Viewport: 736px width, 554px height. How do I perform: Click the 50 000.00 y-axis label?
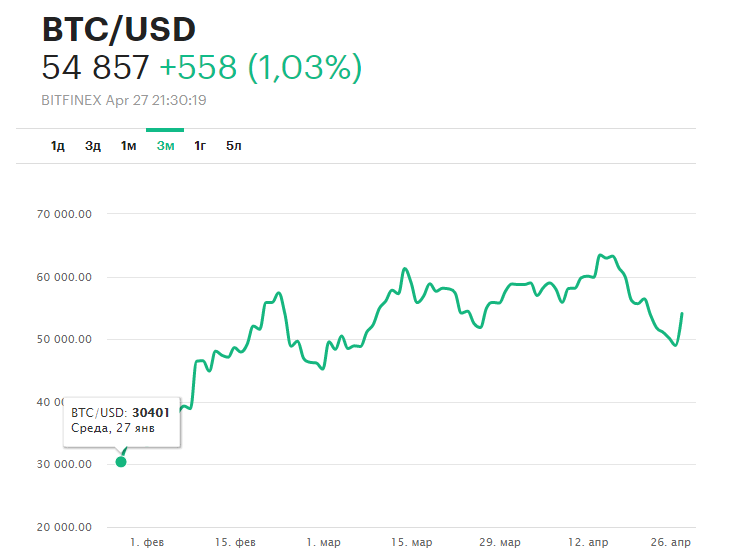pos(66,339)
